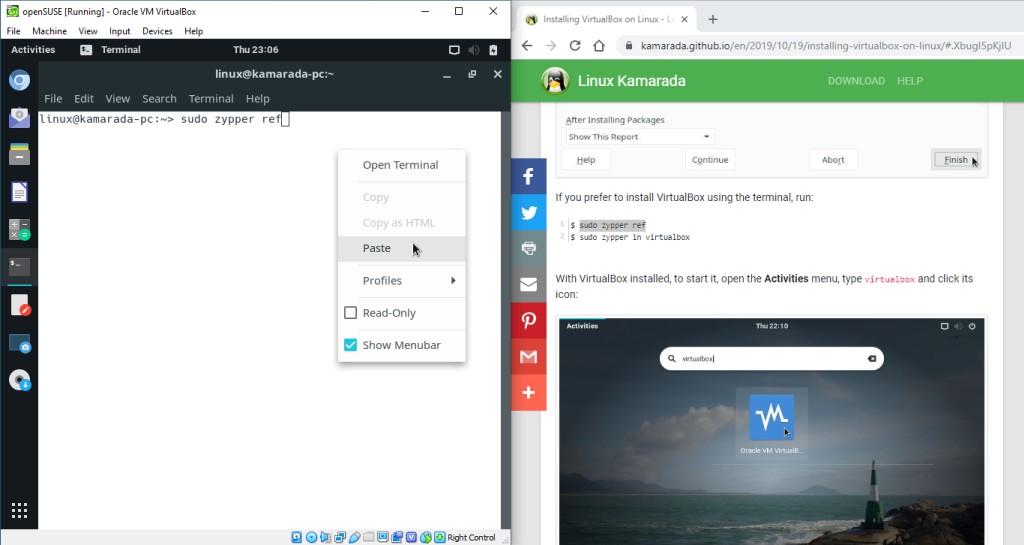Launch Chromium from the GNOME dock
The width and height of the screenshot is (1024, 545).
(19, 80)
